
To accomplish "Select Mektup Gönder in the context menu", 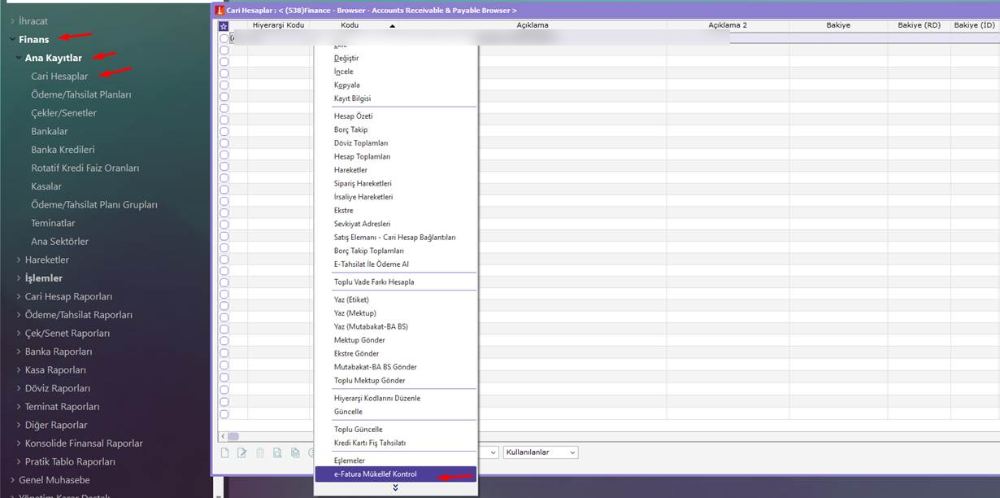I will (359, 340).
